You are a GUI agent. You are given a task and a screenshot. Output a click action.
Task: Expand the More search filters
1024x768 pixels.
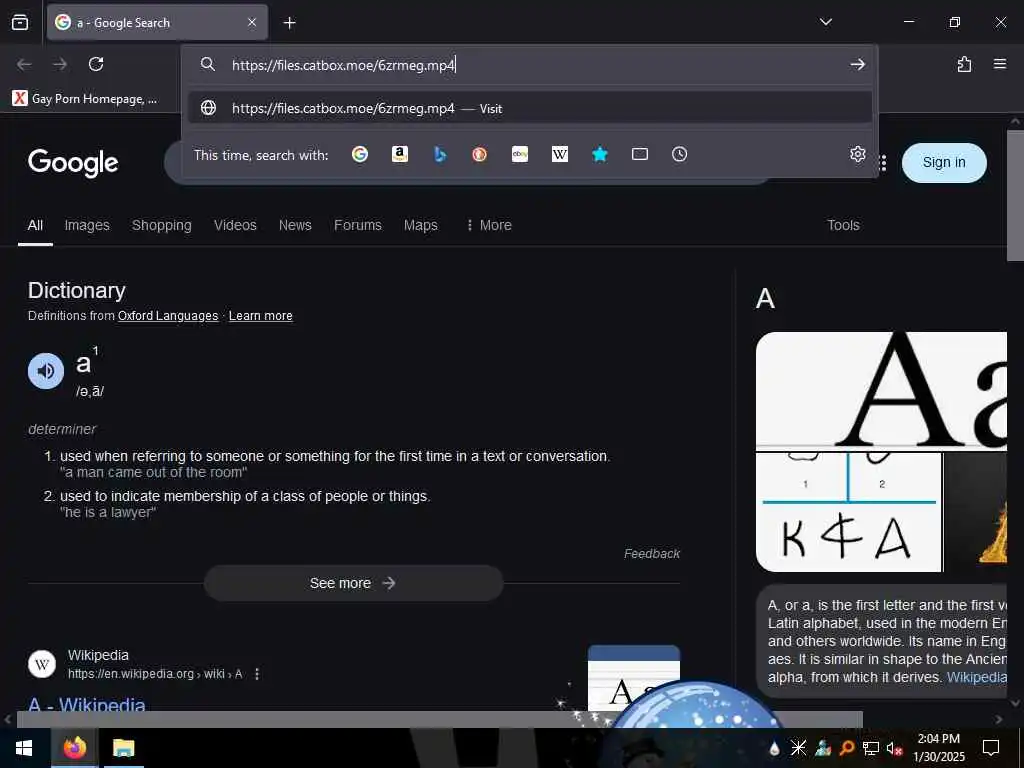coord(489,225)
